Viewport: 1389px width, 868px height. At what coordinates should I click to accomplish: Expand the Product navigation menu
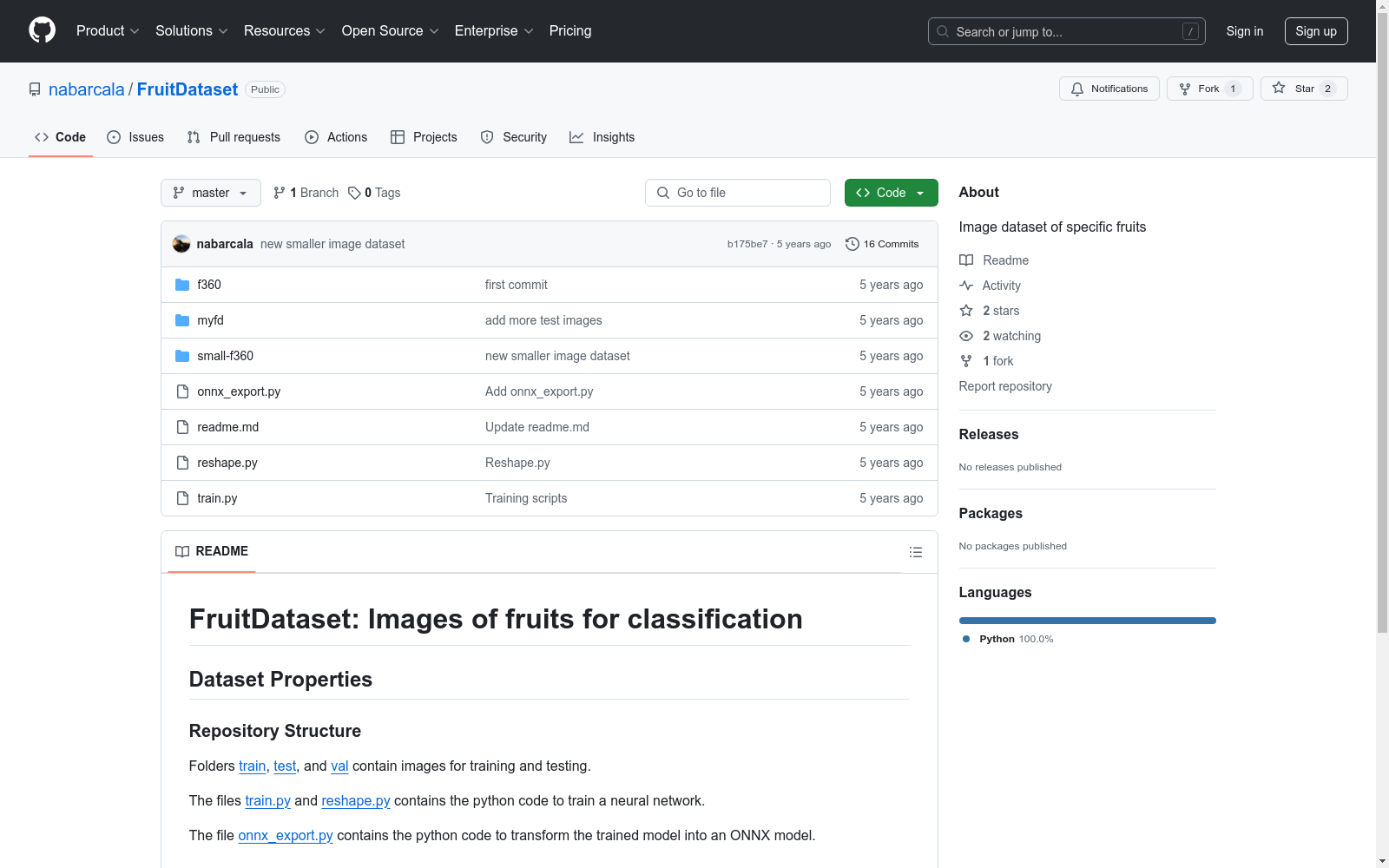[x=108, y=31]
